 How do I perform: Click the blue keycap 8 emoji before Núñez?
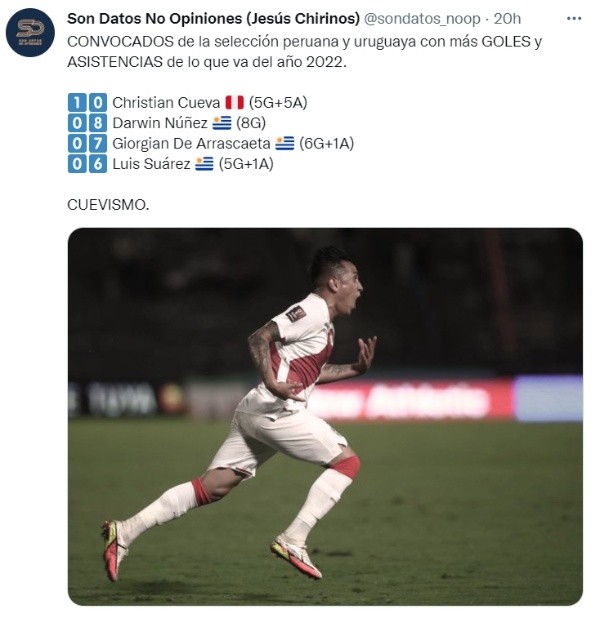tap(98, 123)
